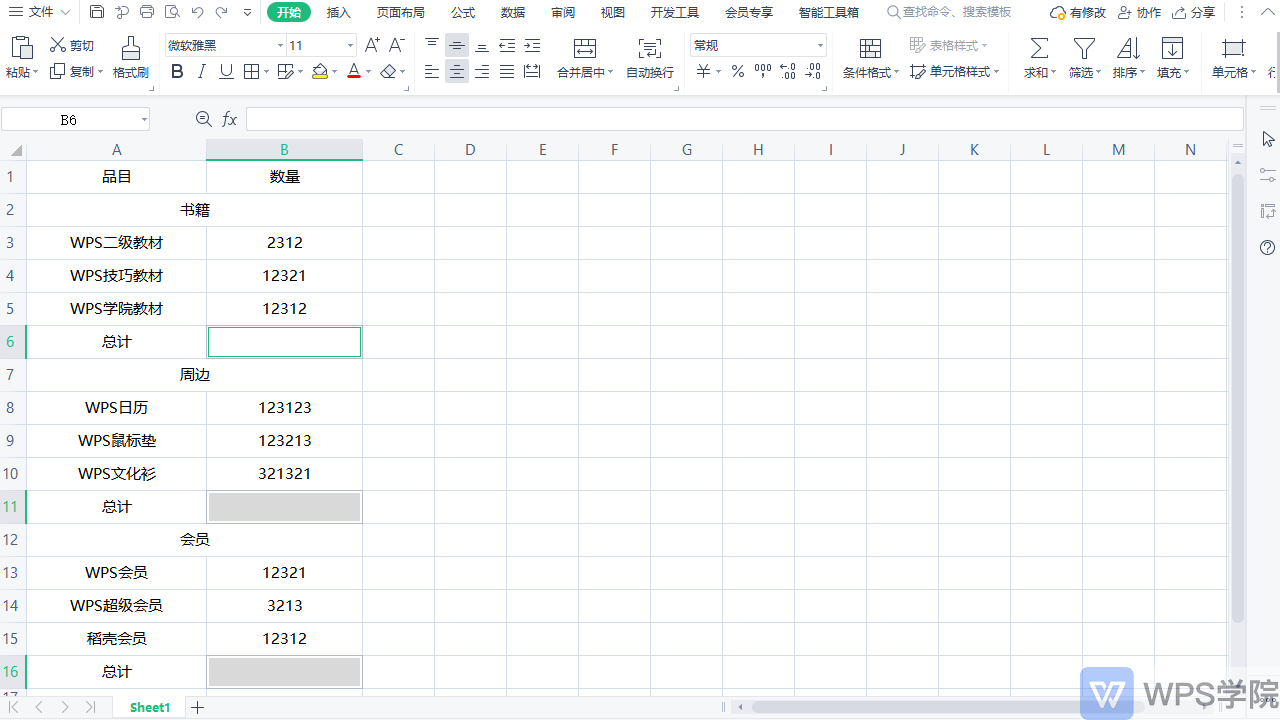Click the Increase Font Size icon
This screenshot has width=1280, height=720.
click(x=372, y=45)
